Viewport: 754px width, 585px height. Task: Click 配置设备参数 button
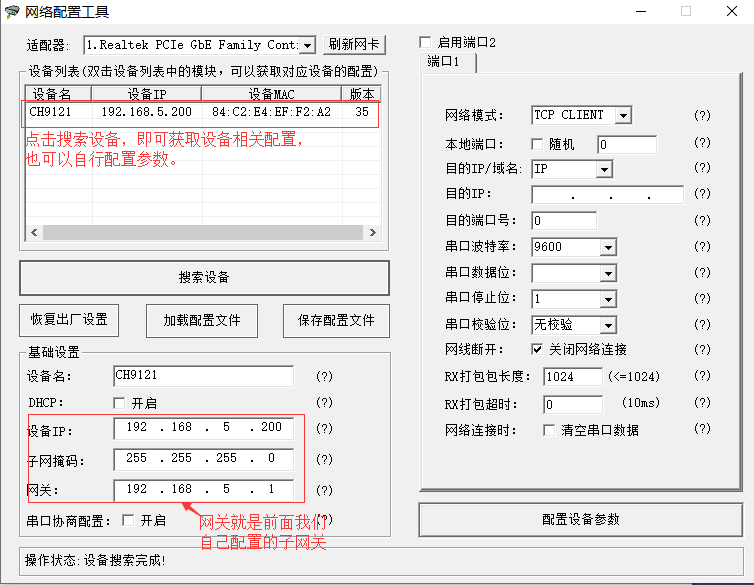[x=580, y=520]
